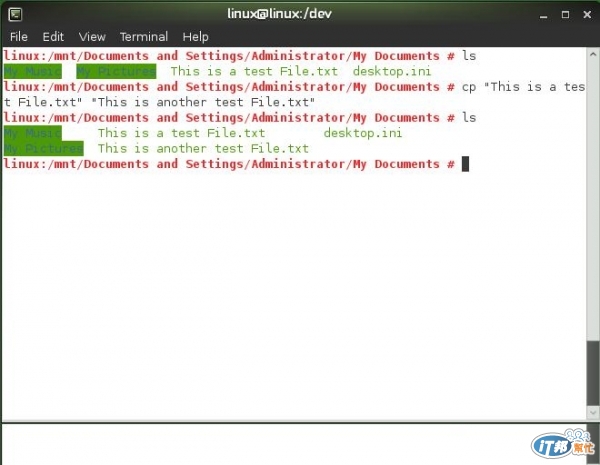
Task: Click the scrollbar up arrow
Action: click(x=593, y=54)
